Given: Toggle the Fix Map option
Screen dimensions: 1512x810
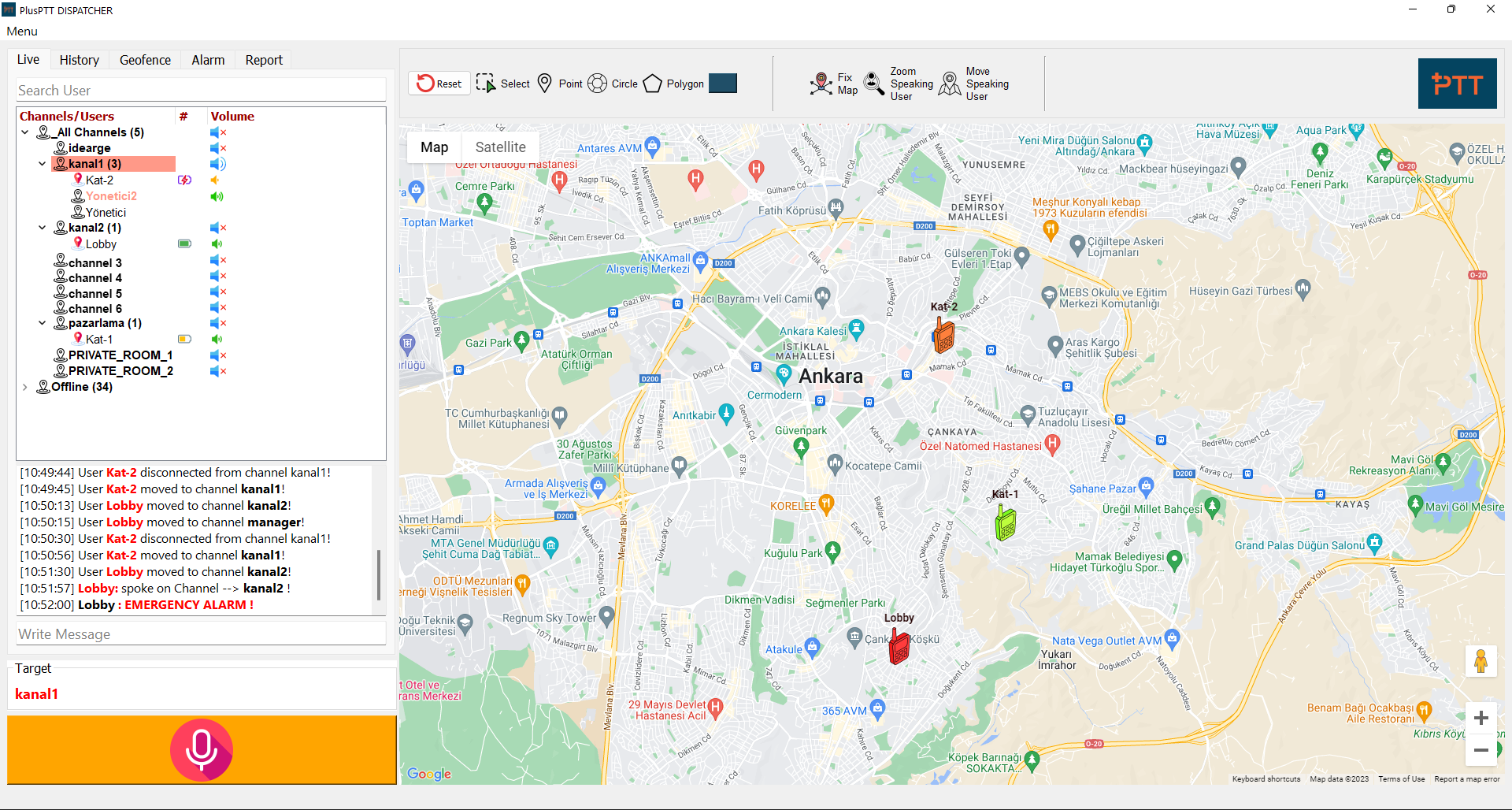Looking at the screenshot, I should click(x=833, y=84).
